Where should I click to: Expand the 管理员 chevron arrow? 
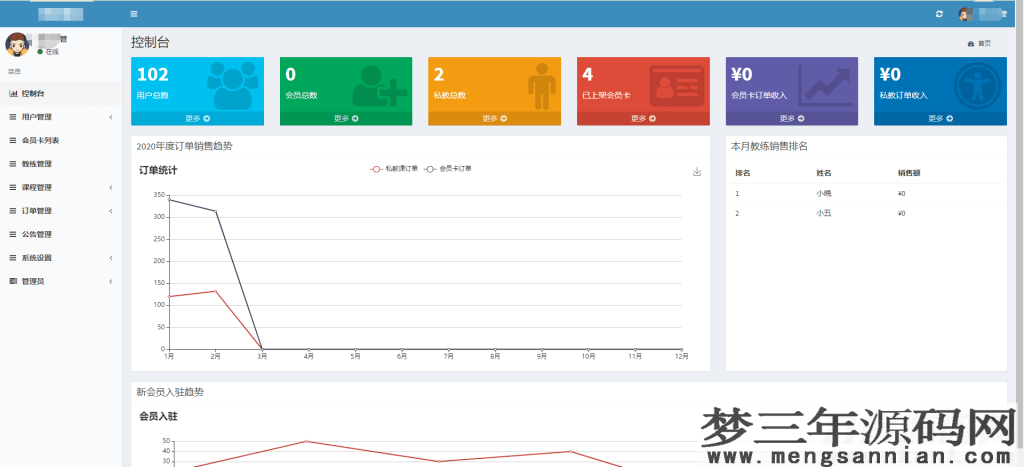pyautogui.click(x=111, y=282)
